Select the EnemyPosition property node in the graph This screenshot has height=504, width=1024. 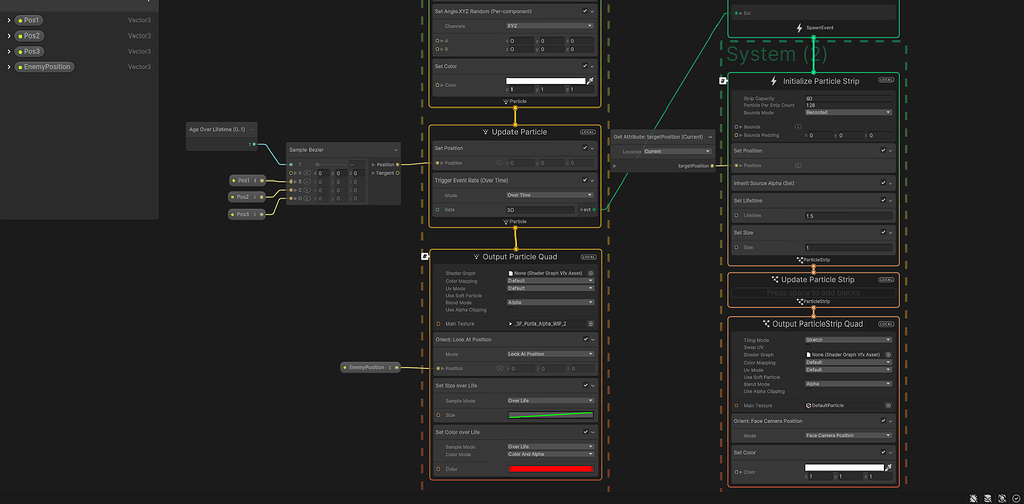(370, 368)
